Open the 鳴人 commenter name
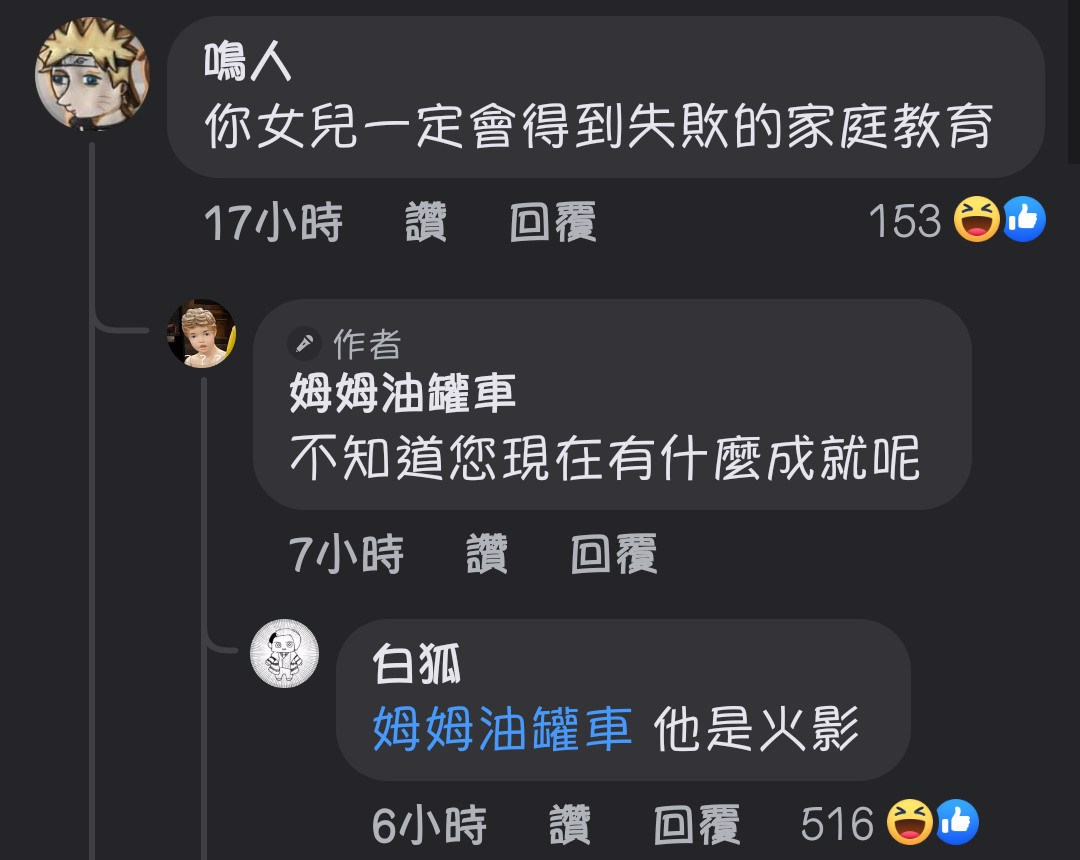Viewport: 1080px width, 860px height. point(247,61)
